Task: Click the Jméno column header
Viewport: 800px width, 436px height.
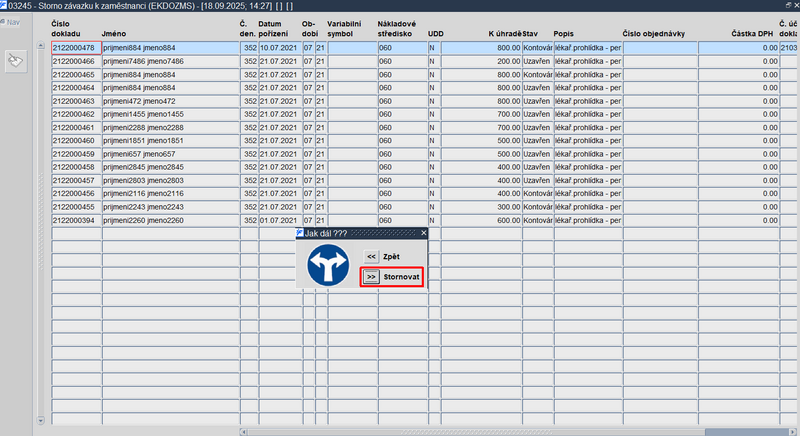Action: pyautogui.click(x=114, y=34)
